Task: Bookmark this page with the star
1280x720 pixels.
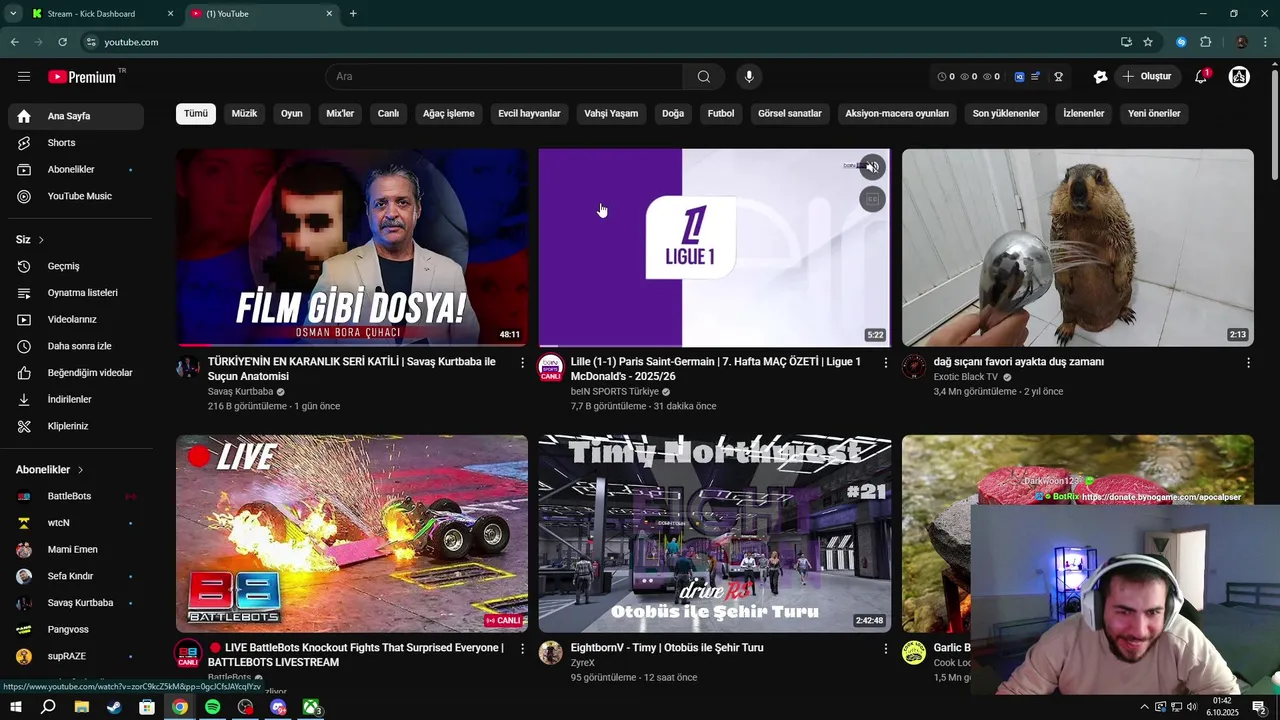Action: pyautogui.click(x=1148, y=42)
